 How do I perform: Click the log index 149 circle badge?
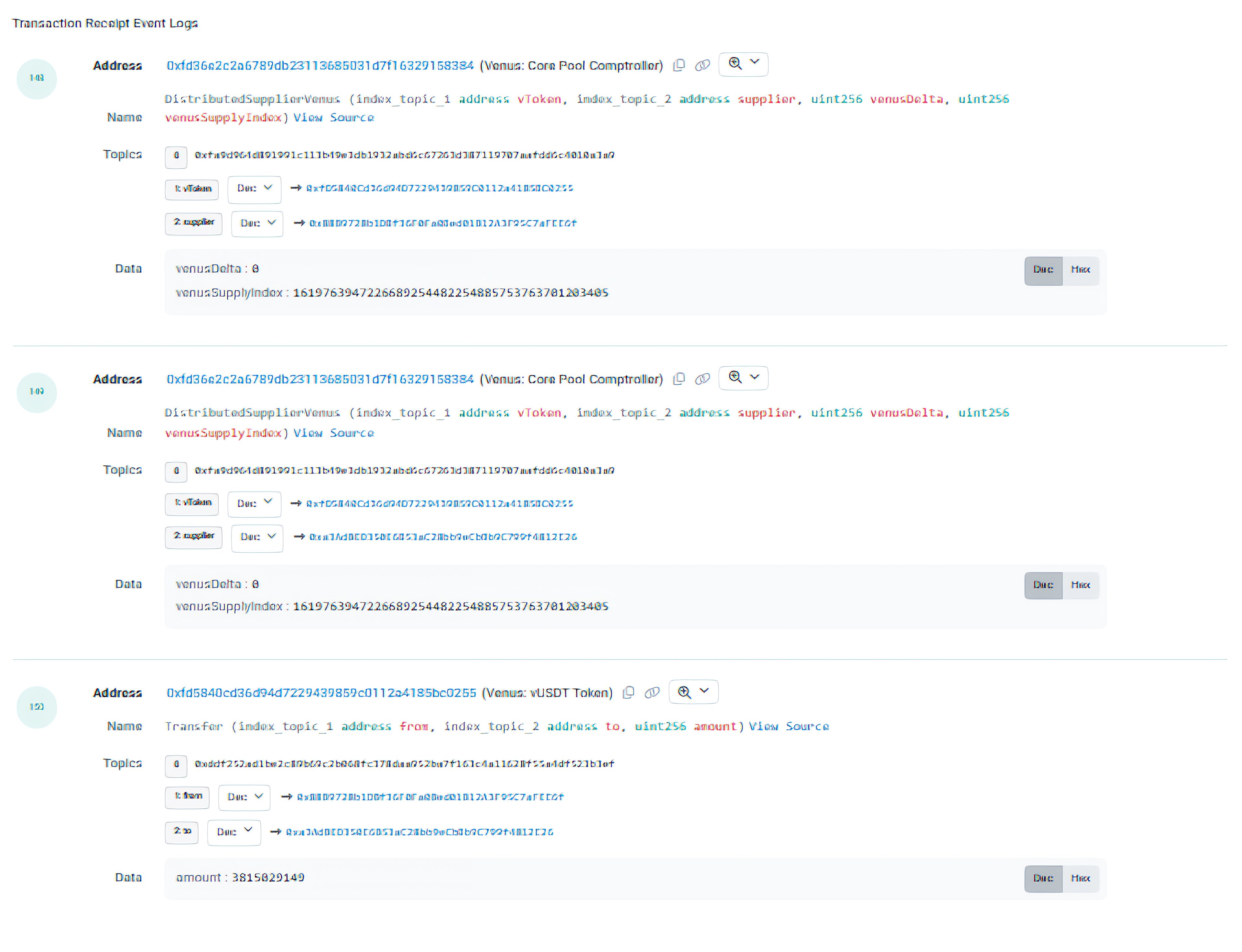[37, 392]
